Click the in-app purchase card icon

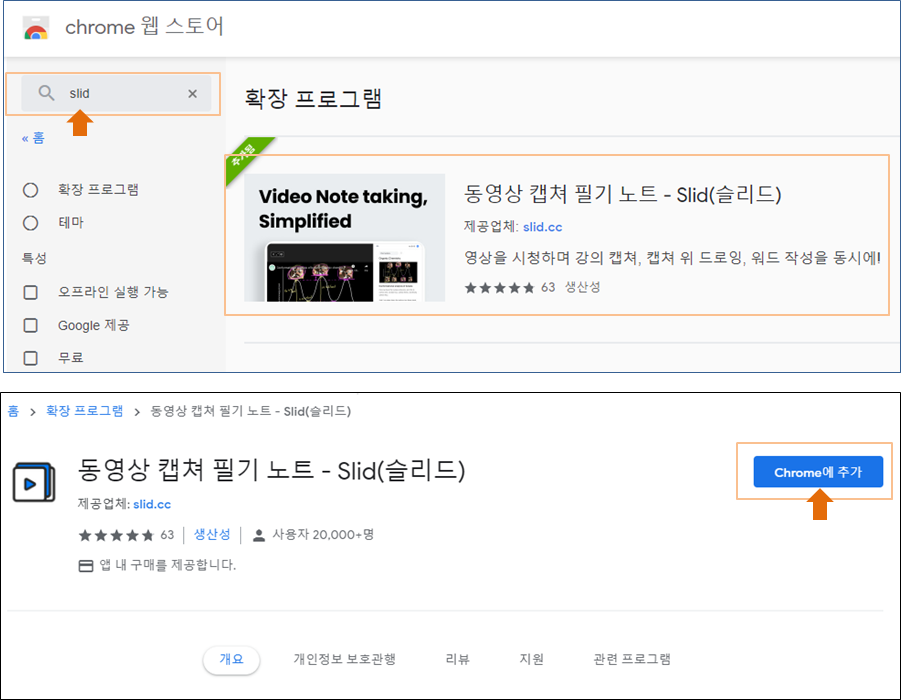pos(86,566)
